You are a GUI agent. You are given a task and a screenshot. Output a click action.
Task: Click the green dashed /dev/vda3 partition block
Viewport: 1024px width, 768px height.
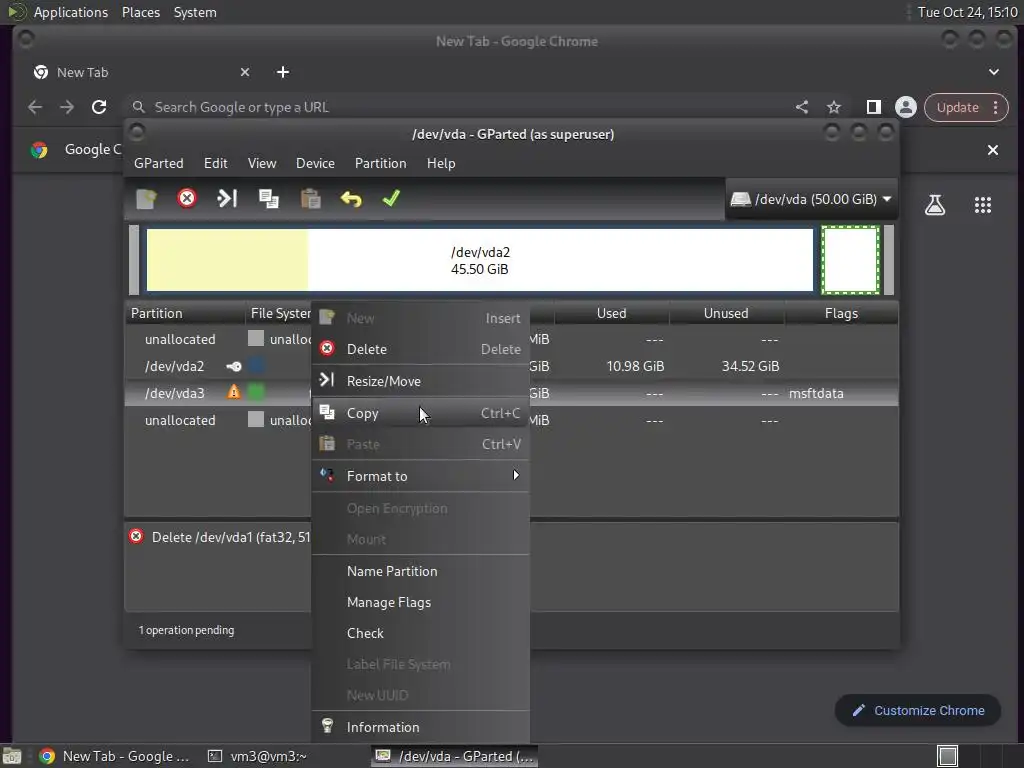click(850, 260)
